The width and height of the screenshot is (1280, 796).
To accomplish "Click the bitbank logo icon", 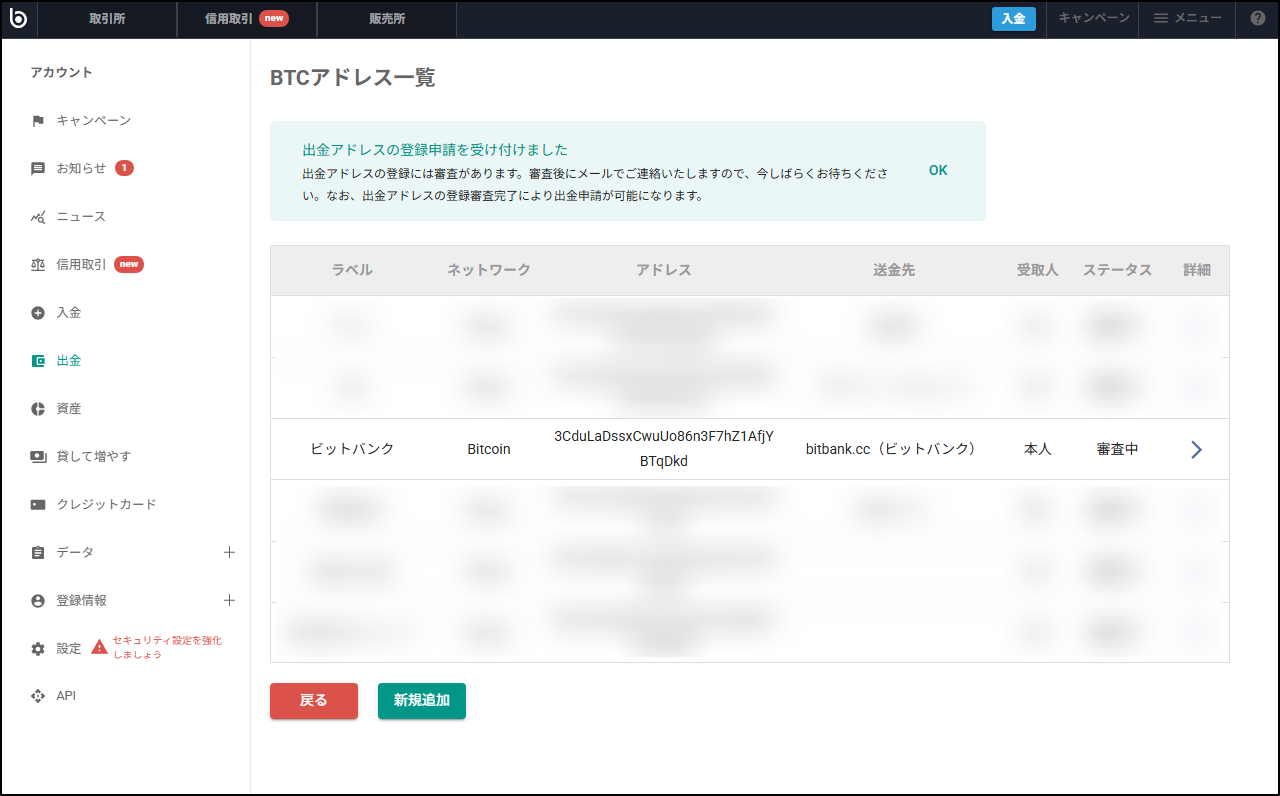I will tap(18, 18).
